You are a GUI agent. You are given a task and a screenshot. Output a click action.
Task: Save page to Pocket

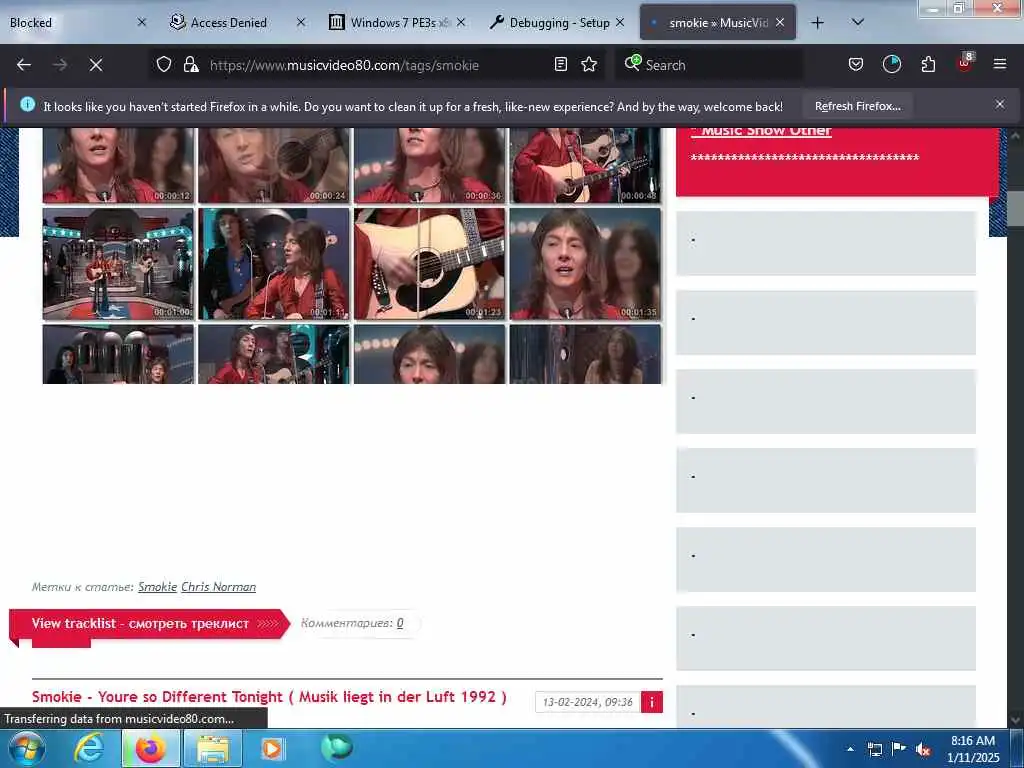click(856, 64)
